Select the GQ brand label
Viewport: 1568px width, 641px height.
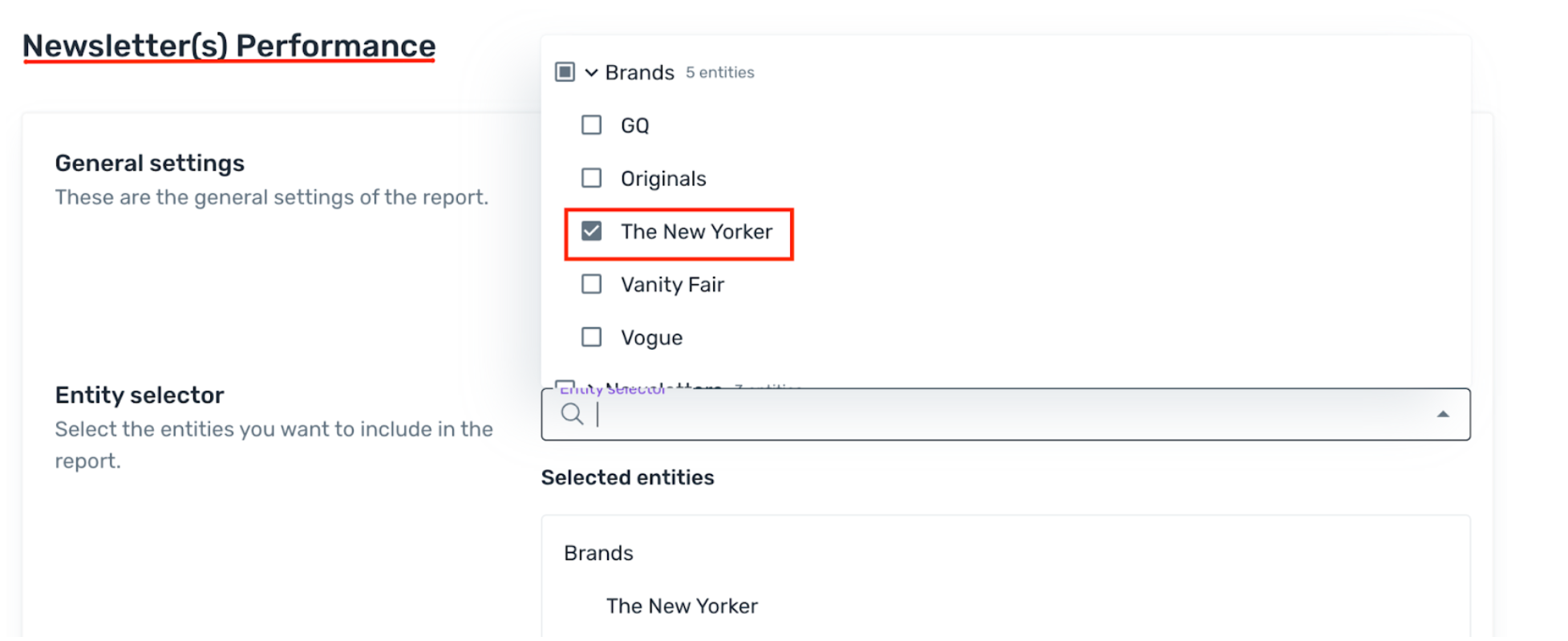634,126
